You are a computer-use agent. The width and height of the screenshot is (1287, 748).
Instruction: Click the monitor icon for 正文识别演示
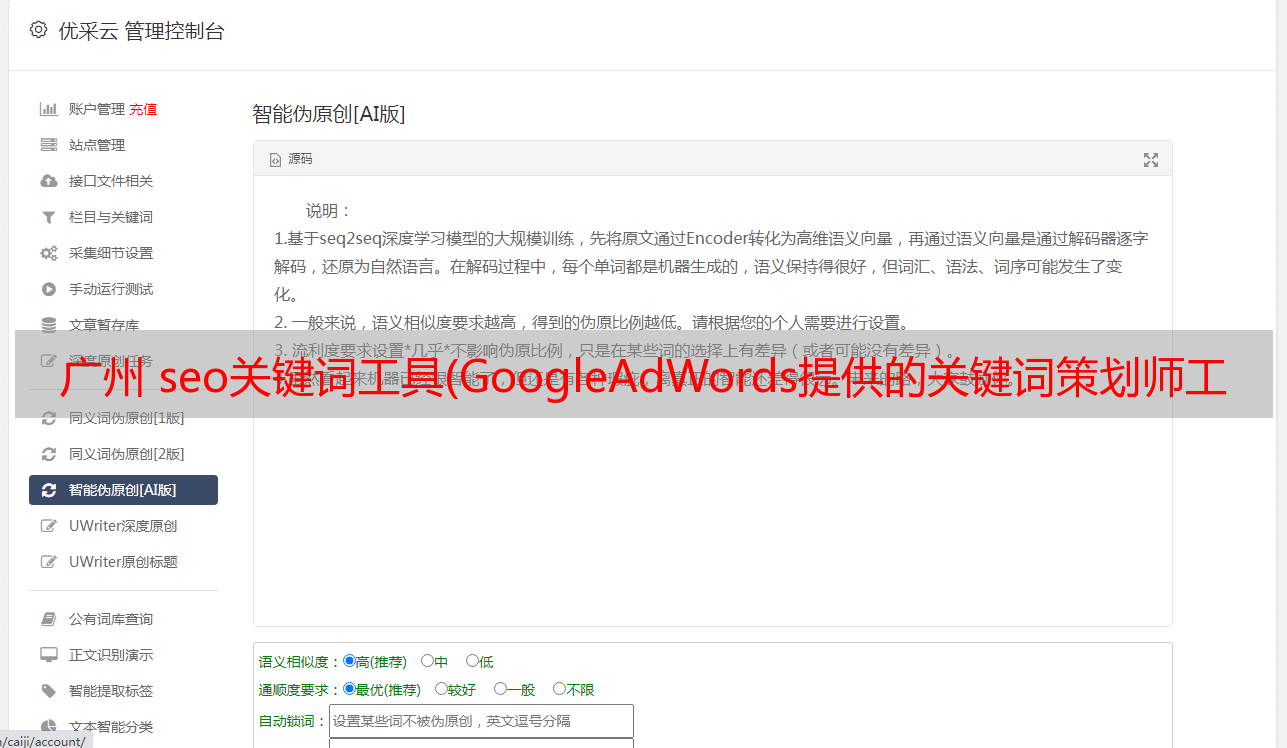pyautogui.click(x=48, y=655)
